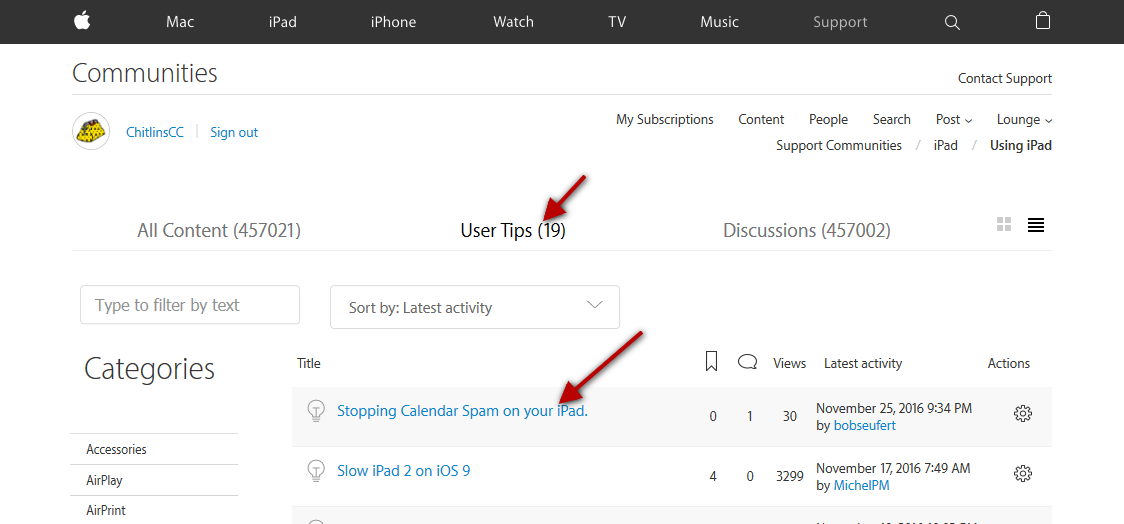
Task: Open the iPad menu in navigation bar
Action: pos(282,22)
